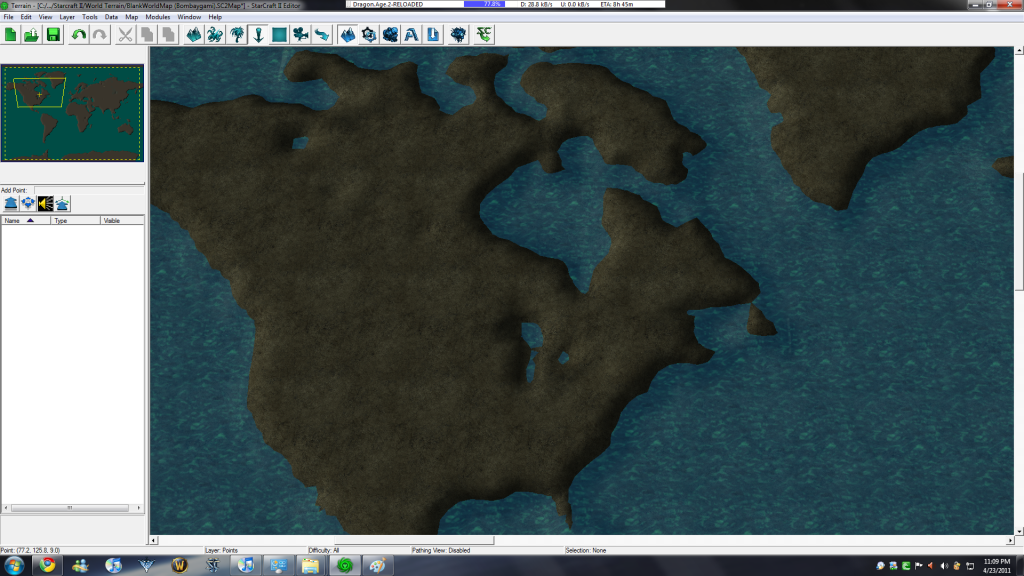Select the Regions layer square icon
1024x576 pixels.
280,35
